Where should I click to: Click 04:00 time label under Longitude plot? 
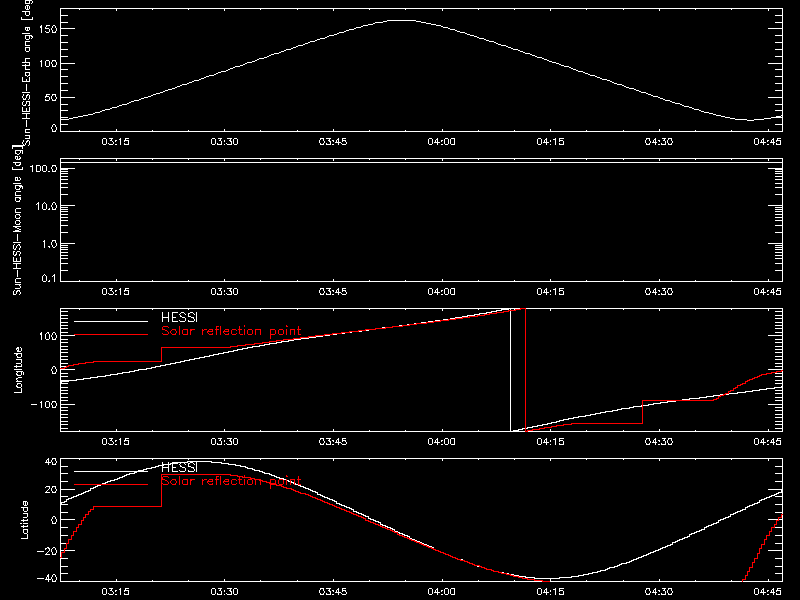pyautogui.click(x=441, y=442)
